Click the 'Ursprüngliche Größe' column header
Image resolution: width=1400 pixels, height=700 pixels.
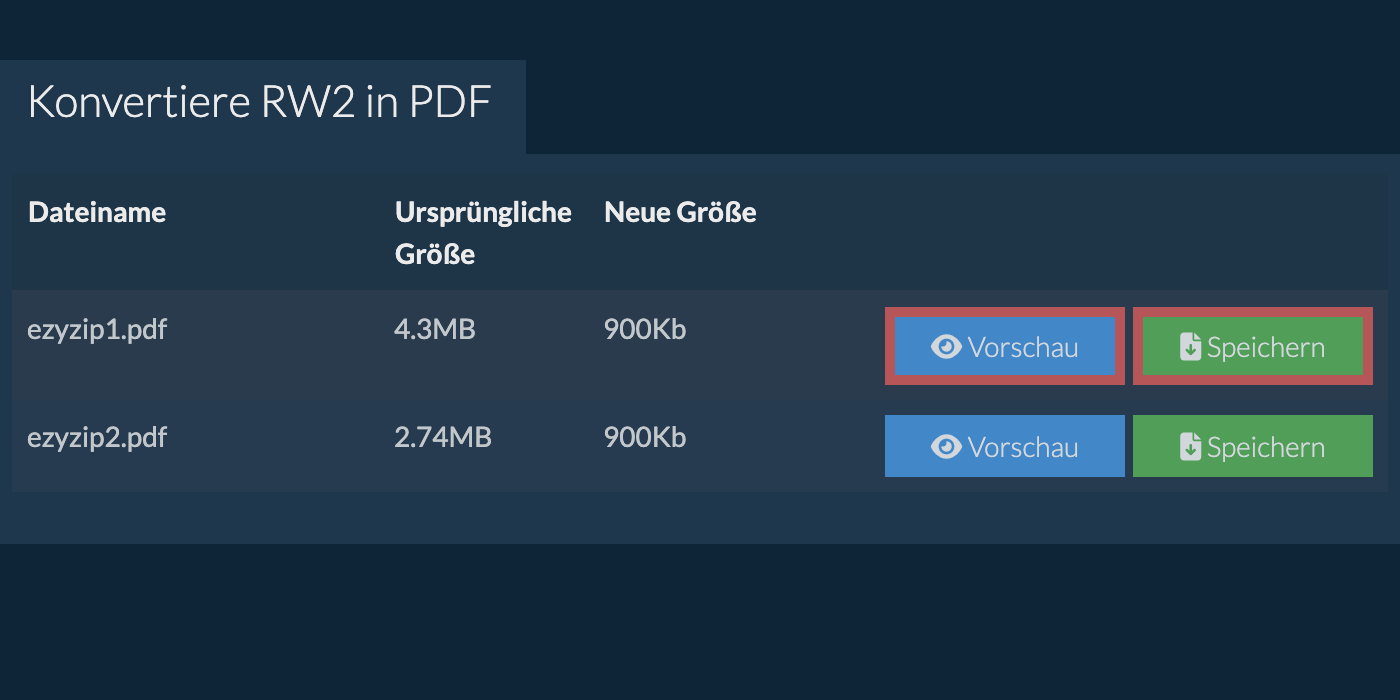click(483, 232)
